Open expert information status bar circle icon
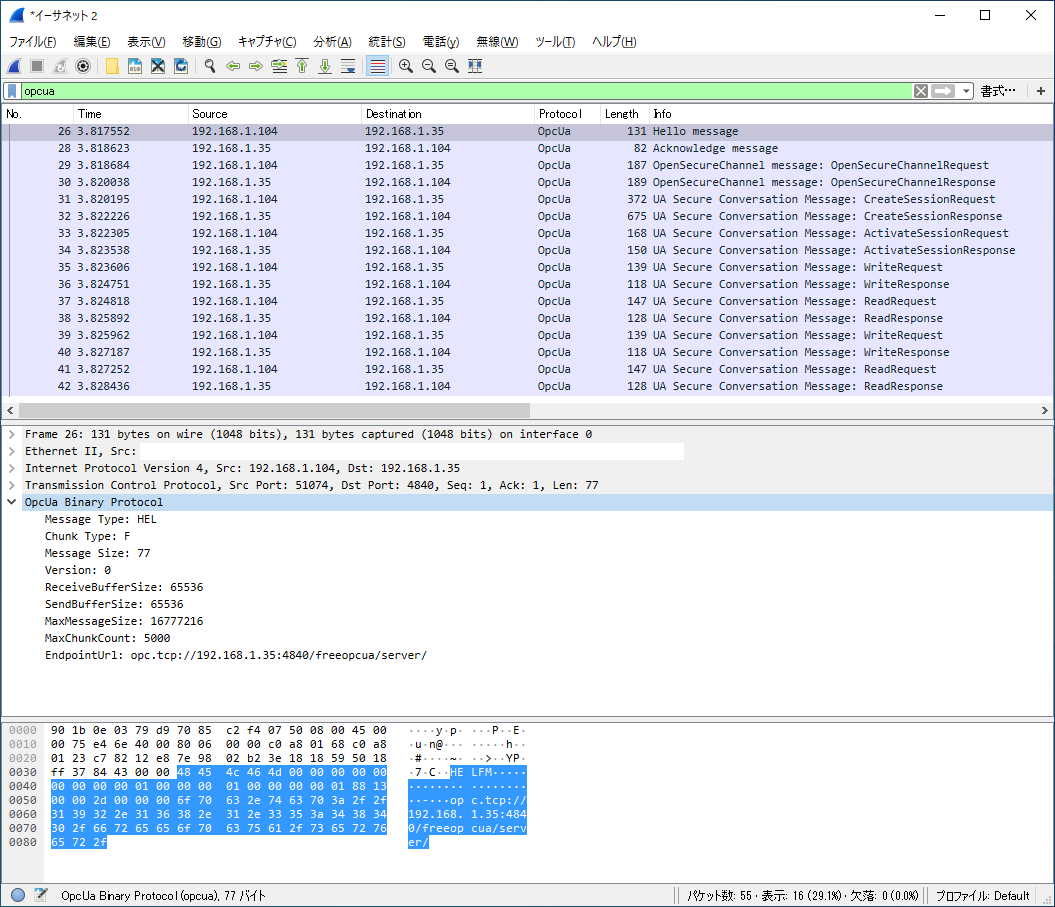The image size is (1055, 907). pyautogui.click(x=18, y=895)
